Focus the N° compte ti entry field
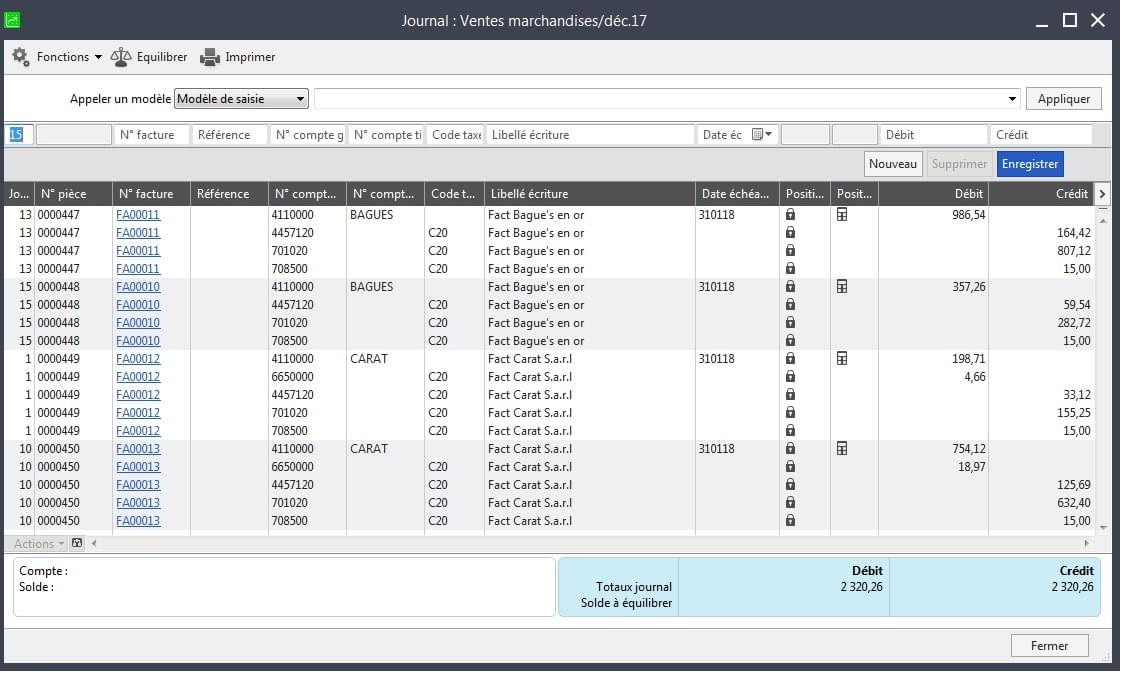Image resolution: width=1123 pixels, height=673 pixels. pyautogui.click(x=386, y=135)
